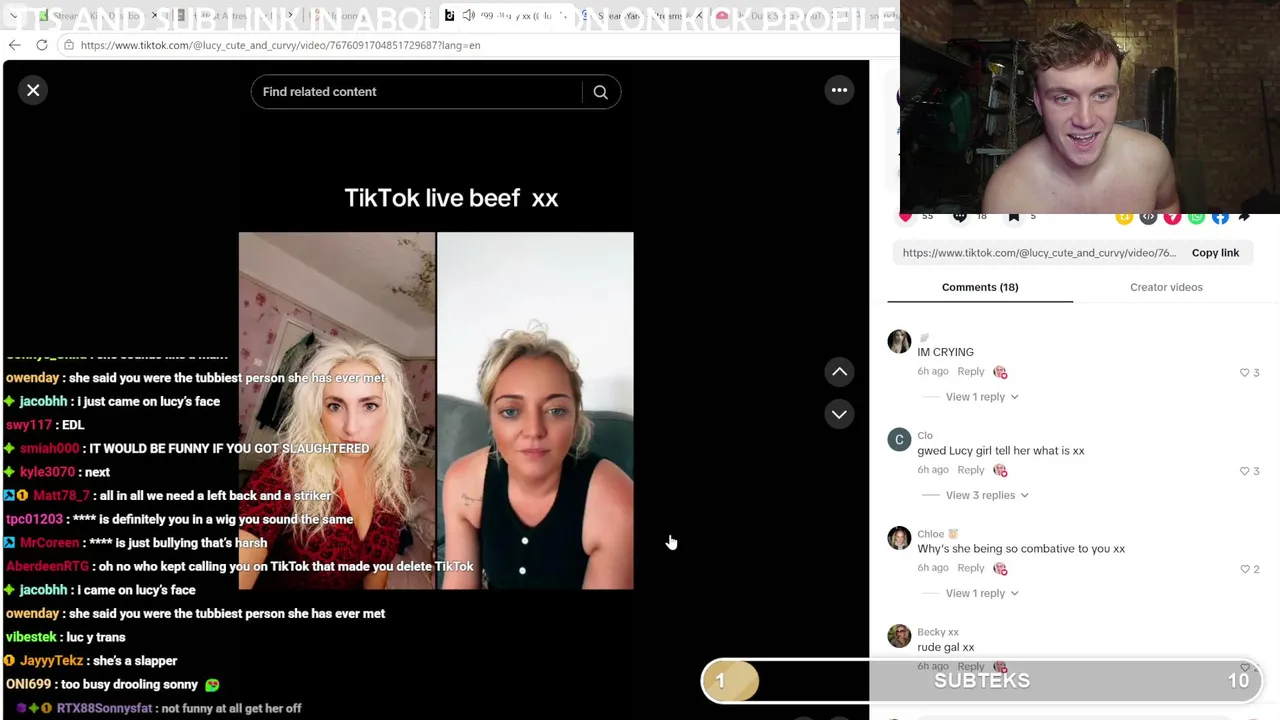Click the username Becky xx

click(x=938, y=632)
